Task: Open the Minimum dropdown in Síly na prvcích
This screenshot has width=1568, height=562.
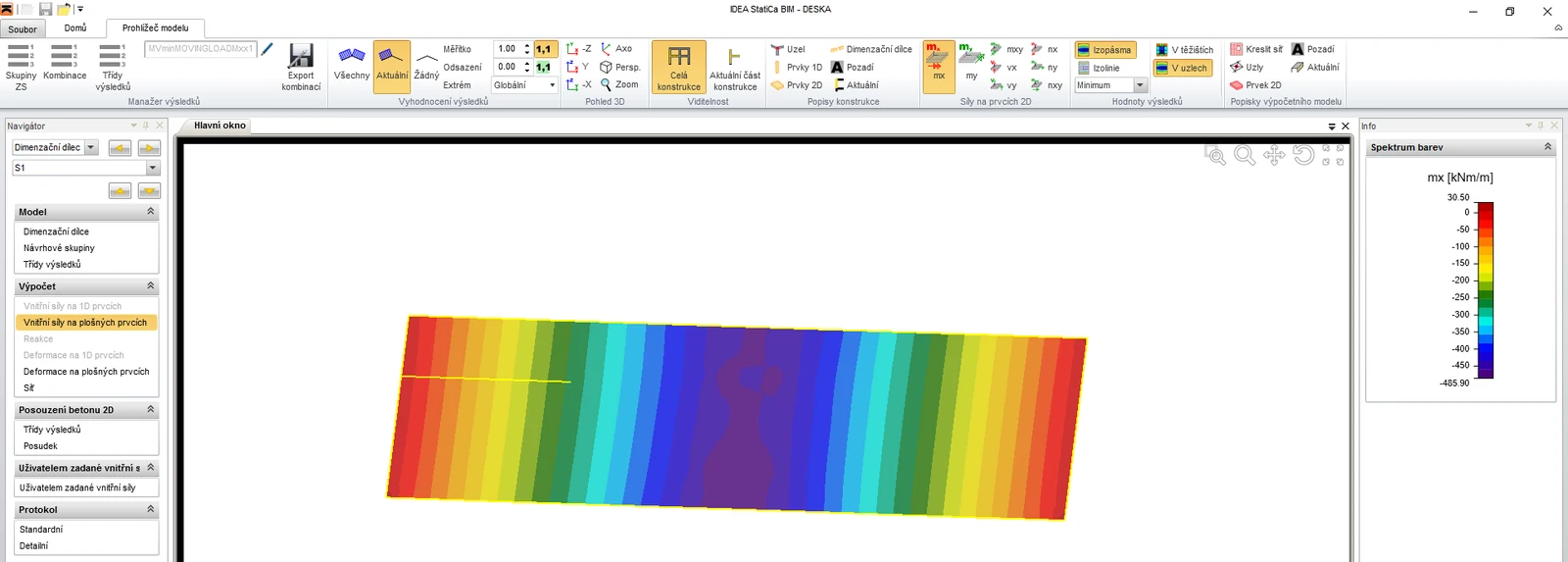Action: (1110, 85)
